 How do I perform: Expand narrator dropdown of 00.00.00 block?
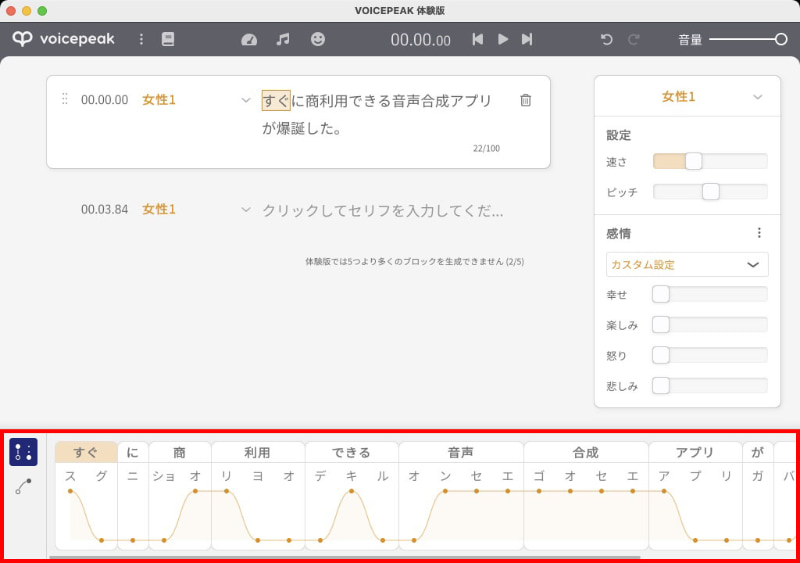tap(246, 100)
